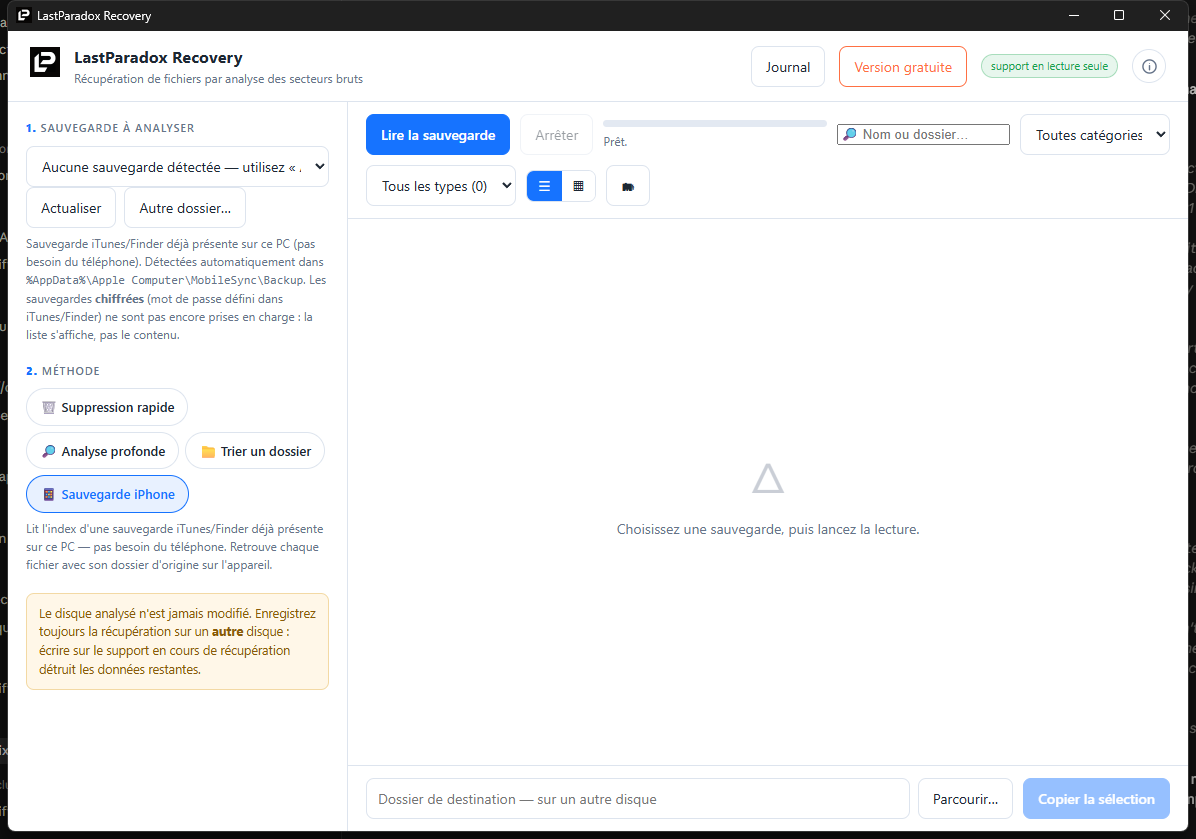Click the Prêt. status text
This screenshot has width=1196, height=839.
615,142
